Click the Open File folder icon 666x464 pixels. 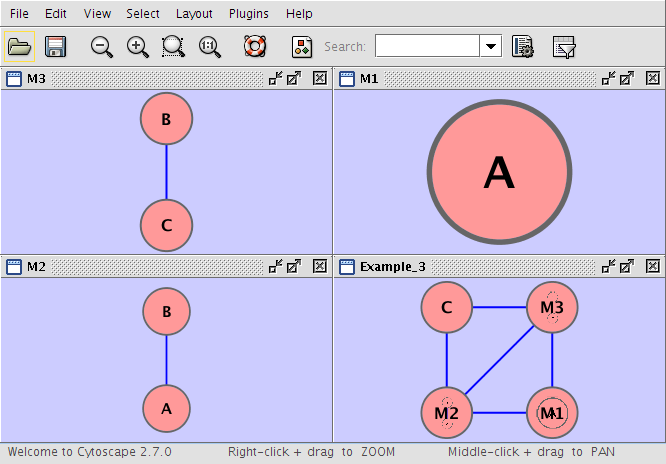pos(19,47)
